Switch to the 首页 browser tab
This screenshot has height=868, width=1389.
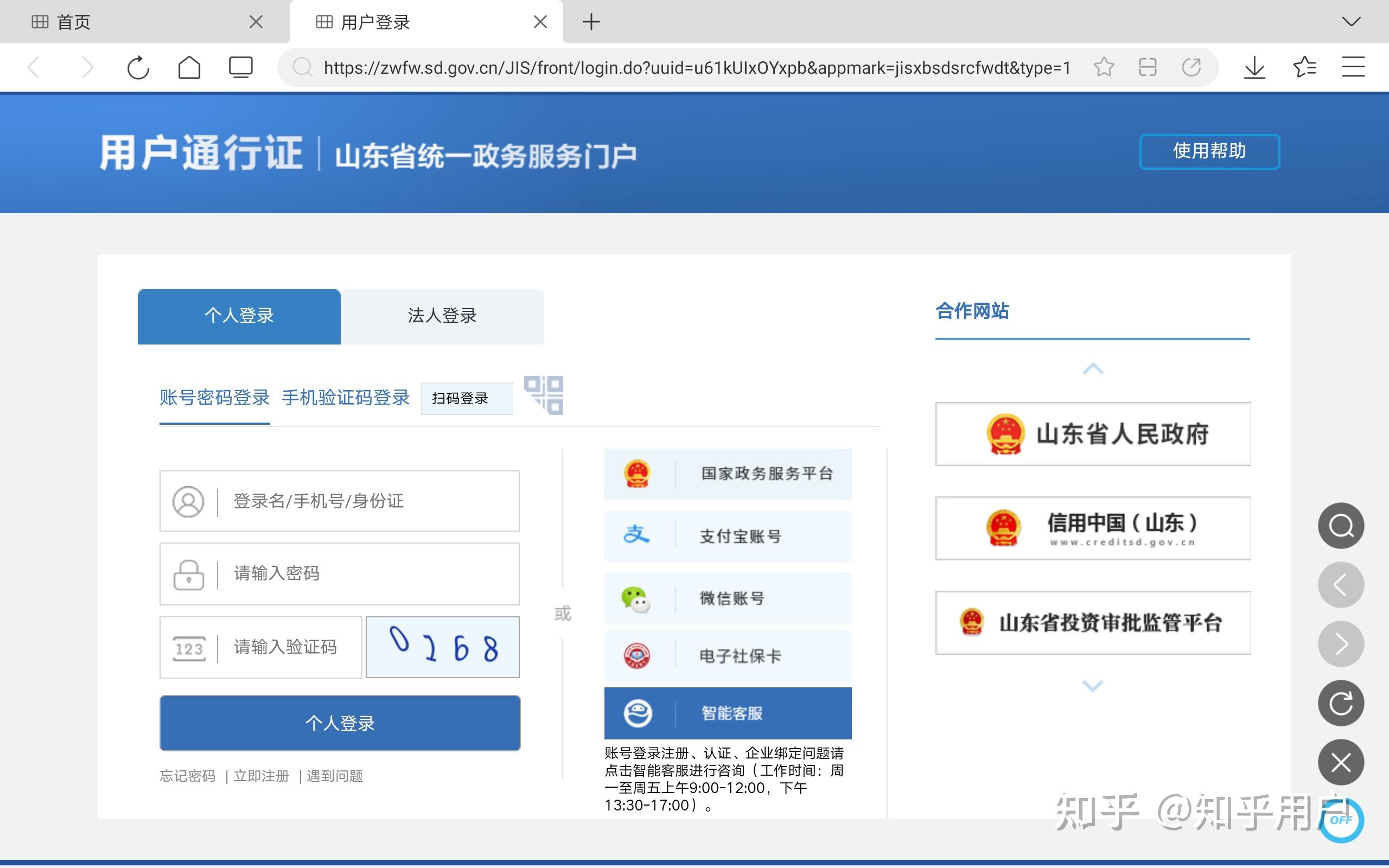pyautogui.click(x=145, y=22)
